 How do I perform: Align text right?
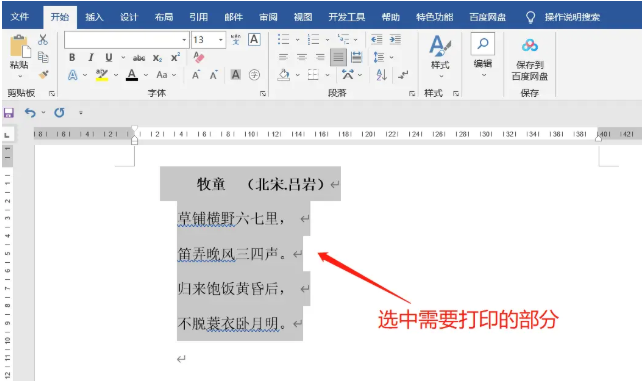click(320, 57)
